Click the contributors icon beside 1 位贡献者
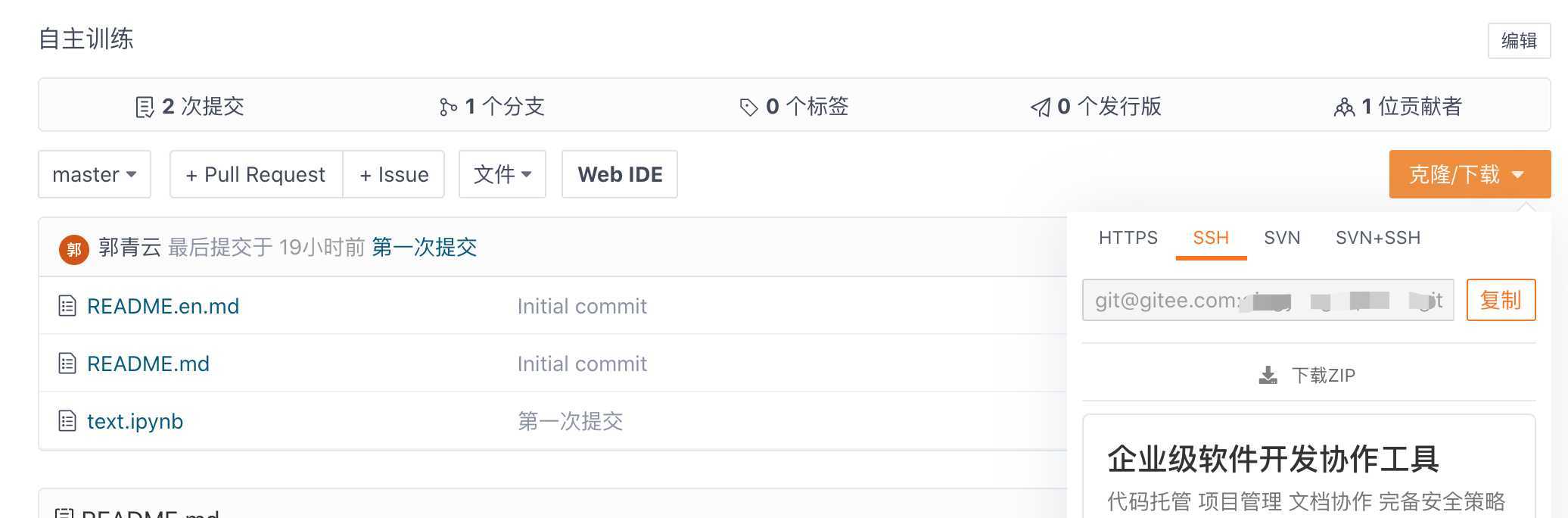The height and width of the screenshot is (518, 1568). tap(1344, 108)
